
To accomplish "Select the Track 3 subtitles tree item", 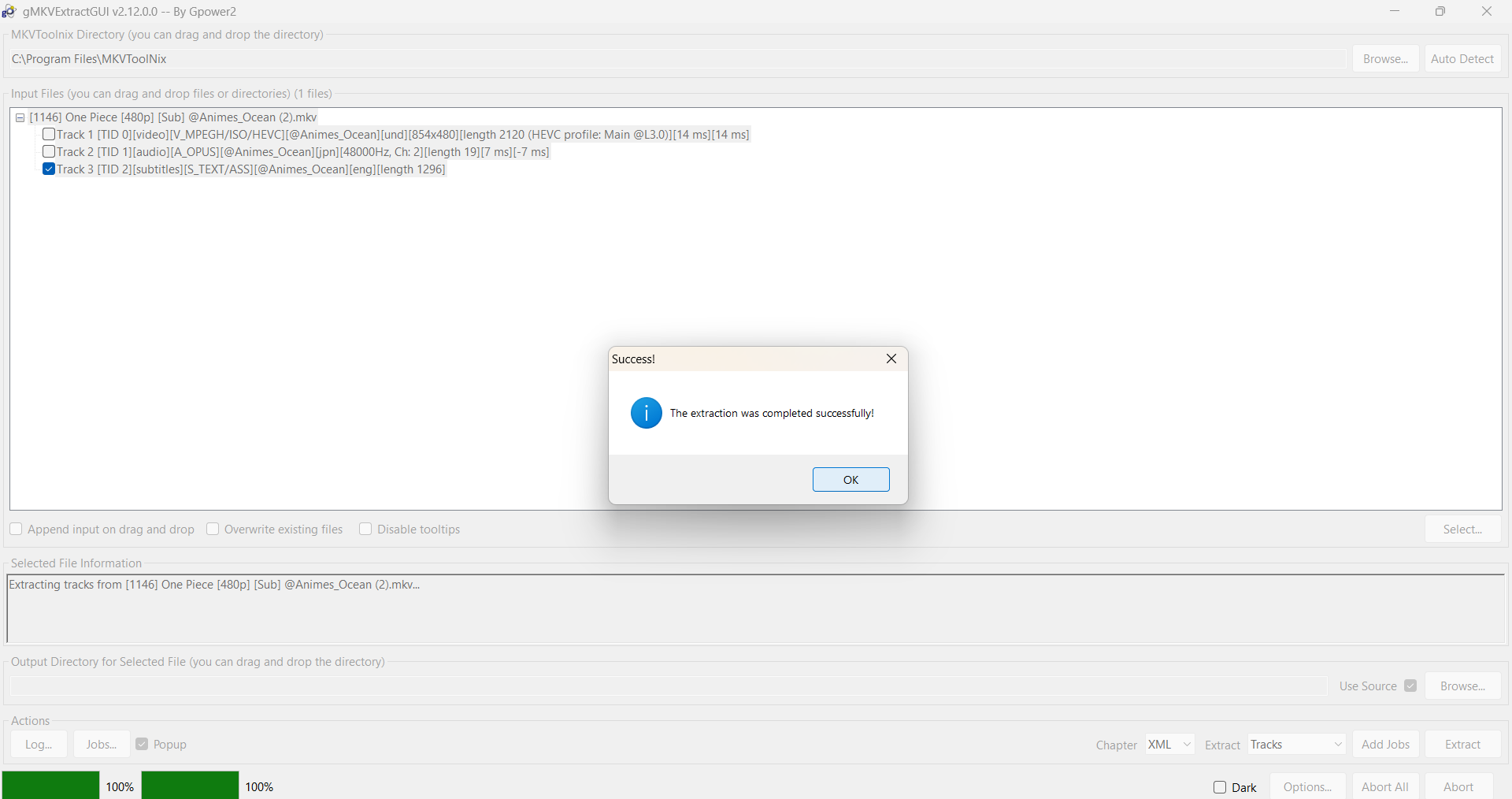I will tap(250, 169).
